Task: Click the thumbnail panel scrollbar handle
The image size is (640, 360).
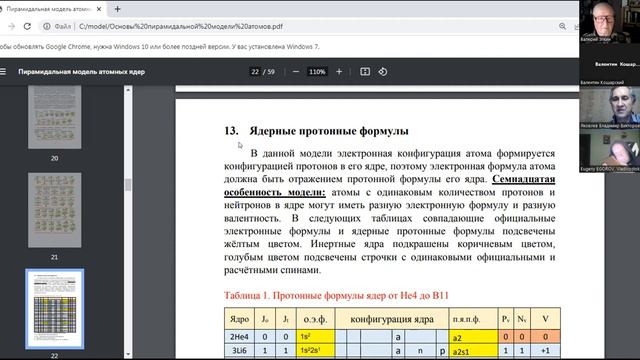Action: tap(128, 184)
